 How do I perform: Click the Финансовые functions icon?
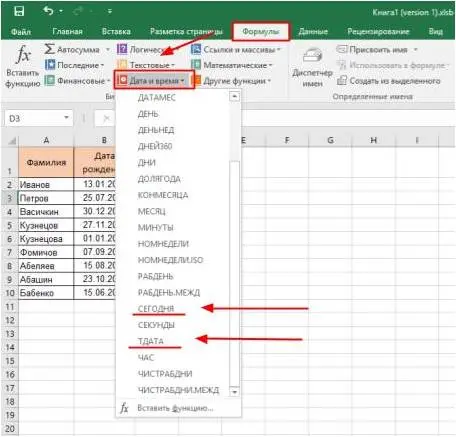(50, 80)
